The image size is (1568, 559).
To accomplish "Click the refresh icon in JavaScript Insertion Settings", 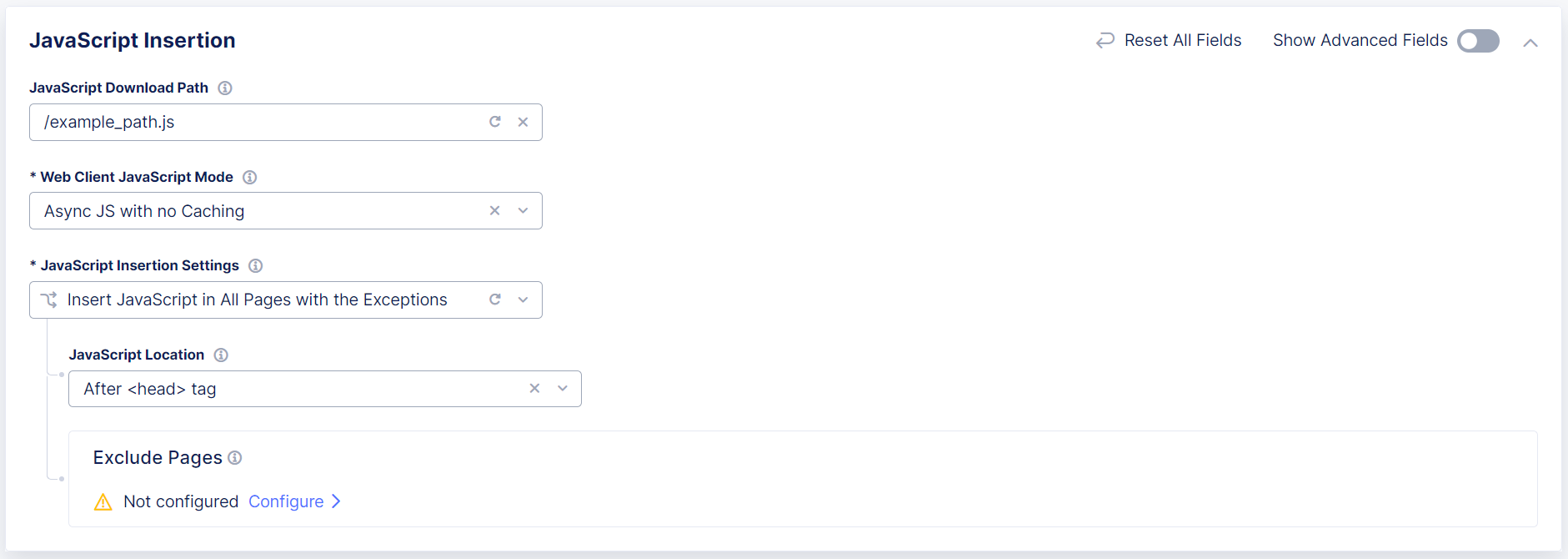I will pos(496,300).
